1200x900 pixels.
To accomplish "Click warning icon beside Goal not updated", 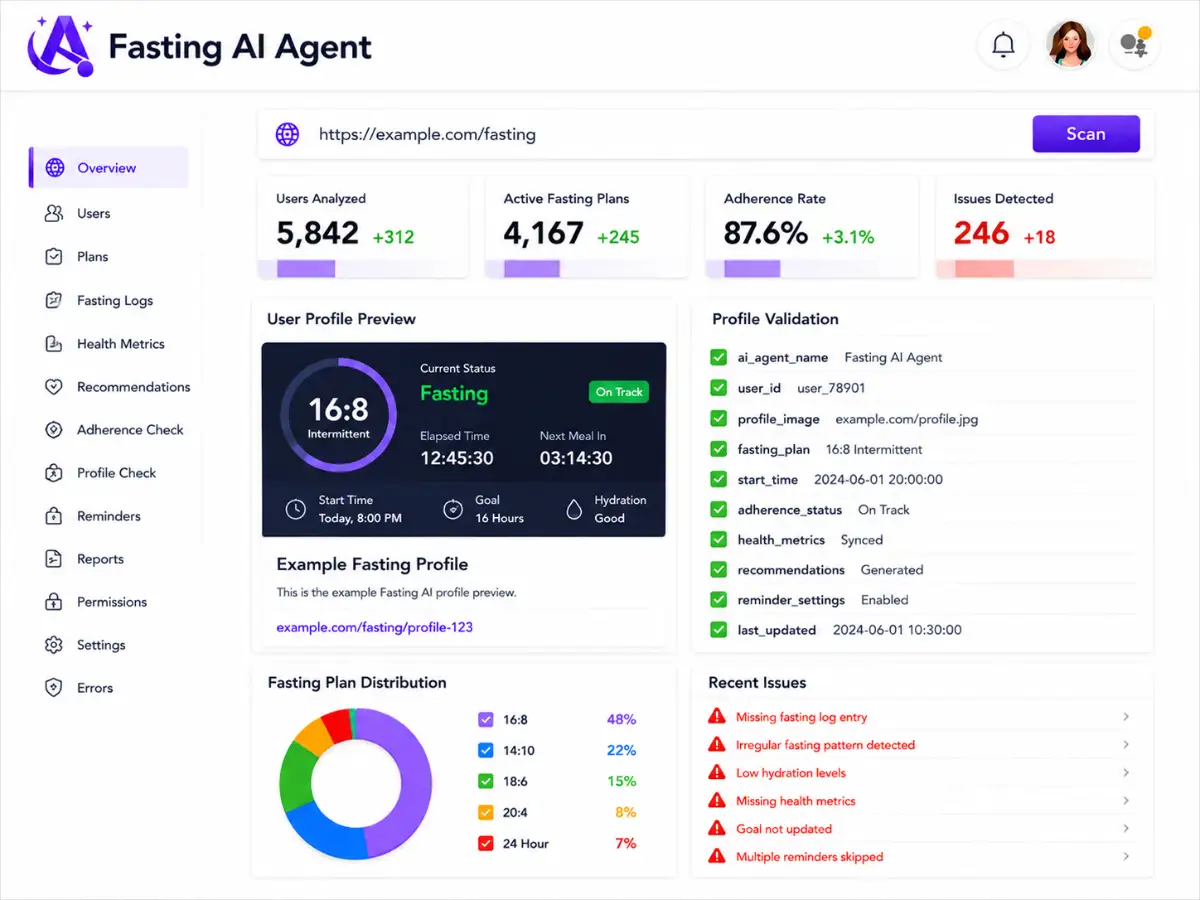I will click(x=716, y=829).
